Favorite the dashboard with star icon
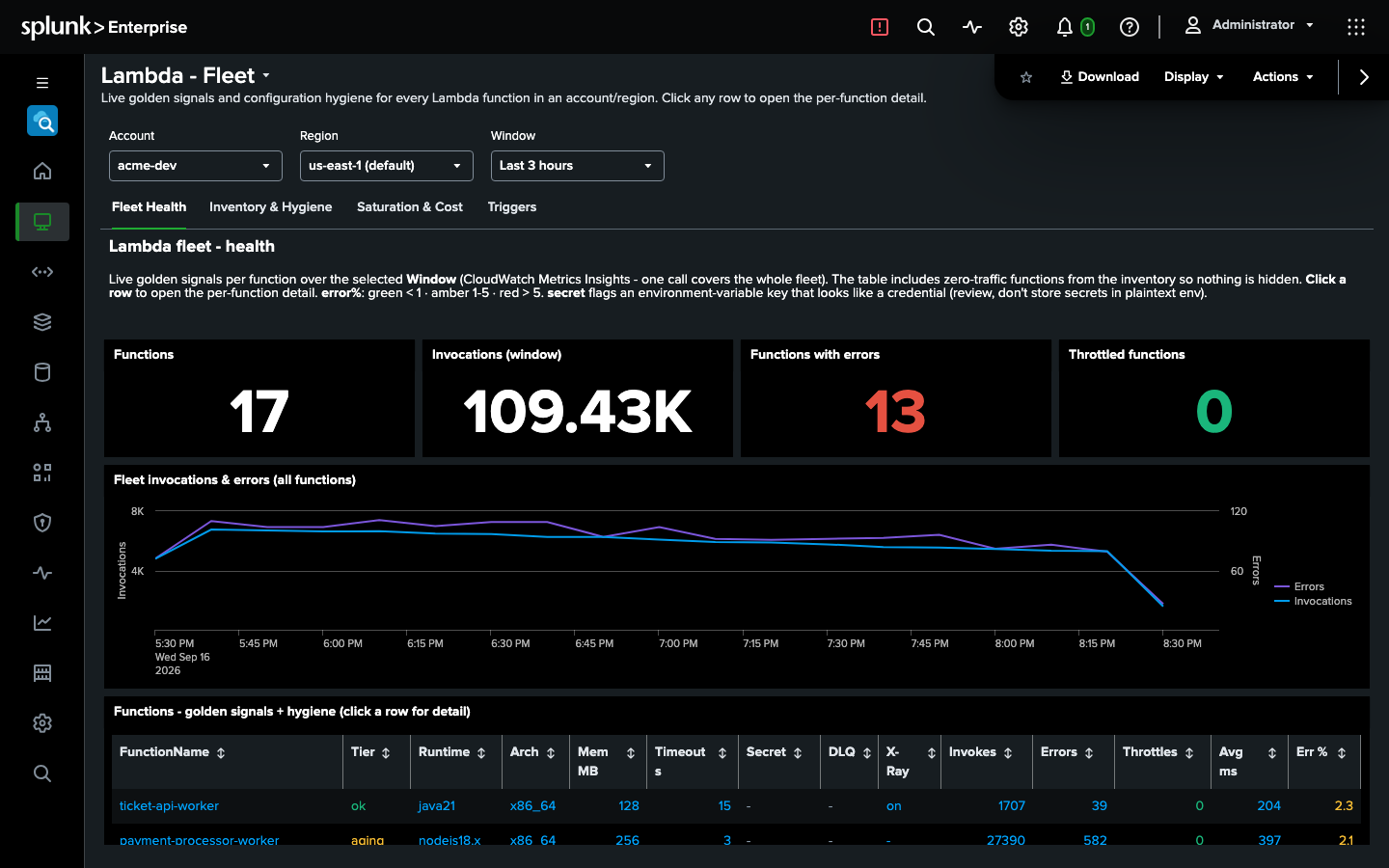1389x868 pixels. (x=1026, y=77)
